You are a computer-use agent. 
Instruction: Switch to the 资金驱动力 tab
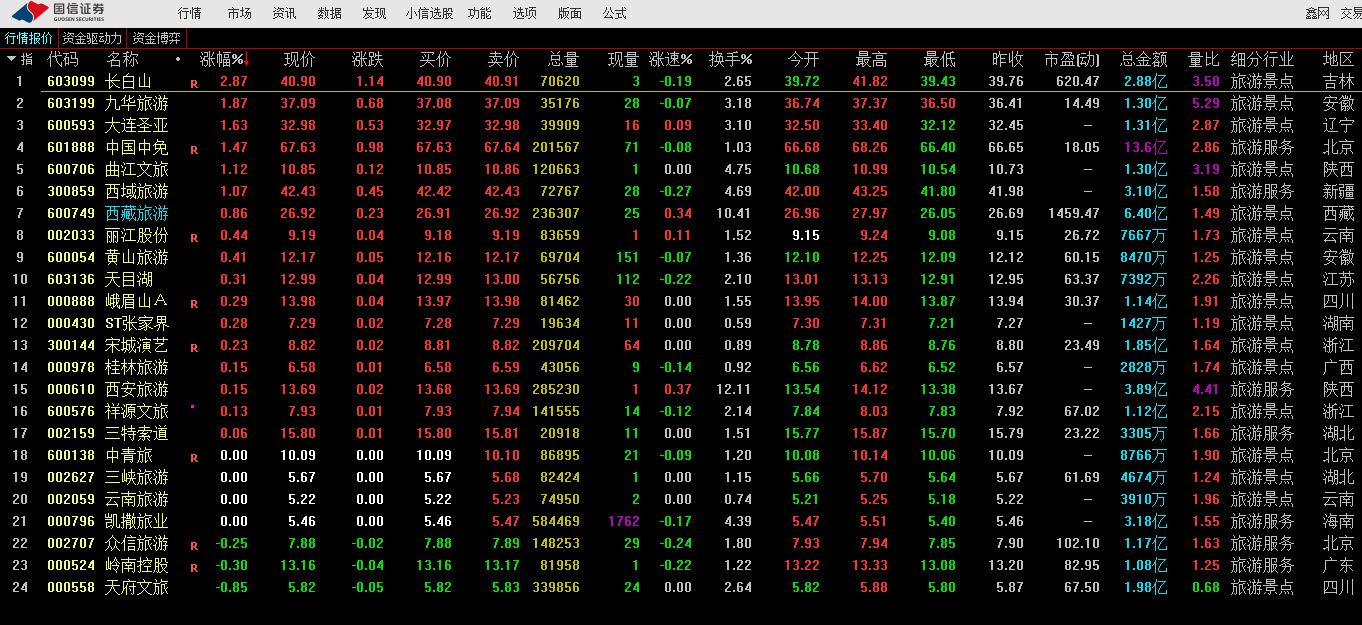click(x=92, y=38)
